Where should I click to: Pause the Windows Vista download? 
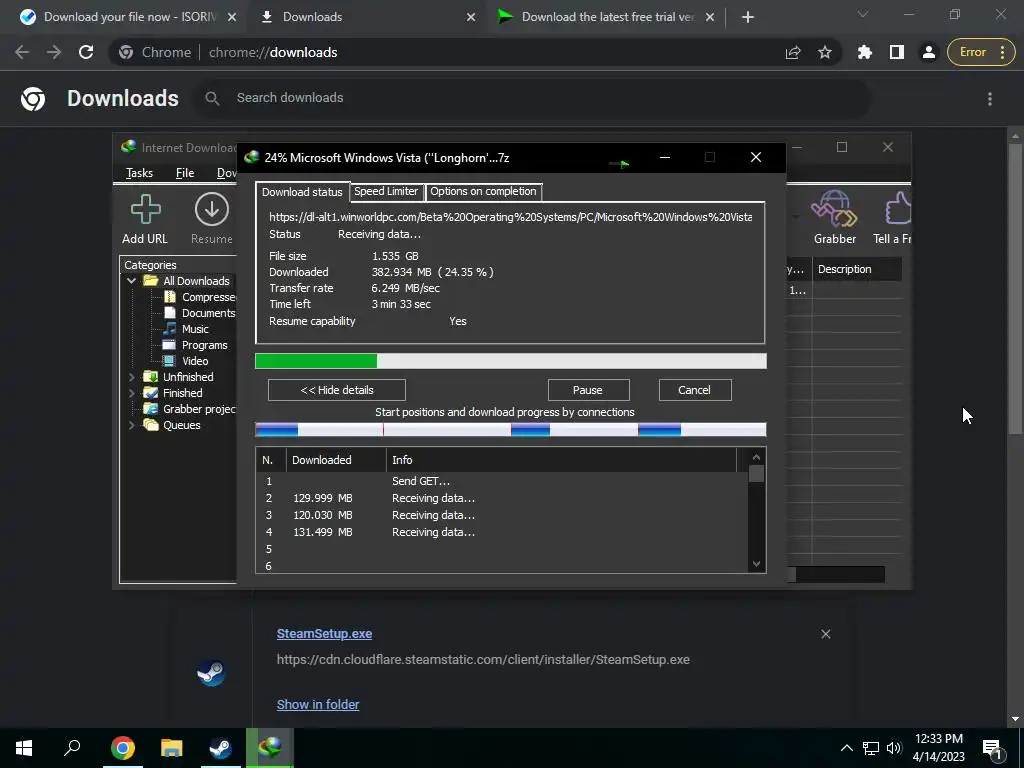(588, 390)
